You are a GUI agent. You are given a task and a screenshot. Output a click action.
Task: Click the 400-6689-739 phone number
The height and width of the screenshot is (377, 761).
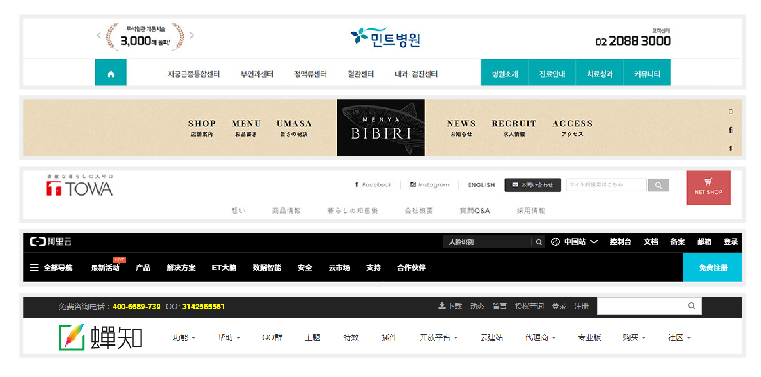tap(136, 307)
